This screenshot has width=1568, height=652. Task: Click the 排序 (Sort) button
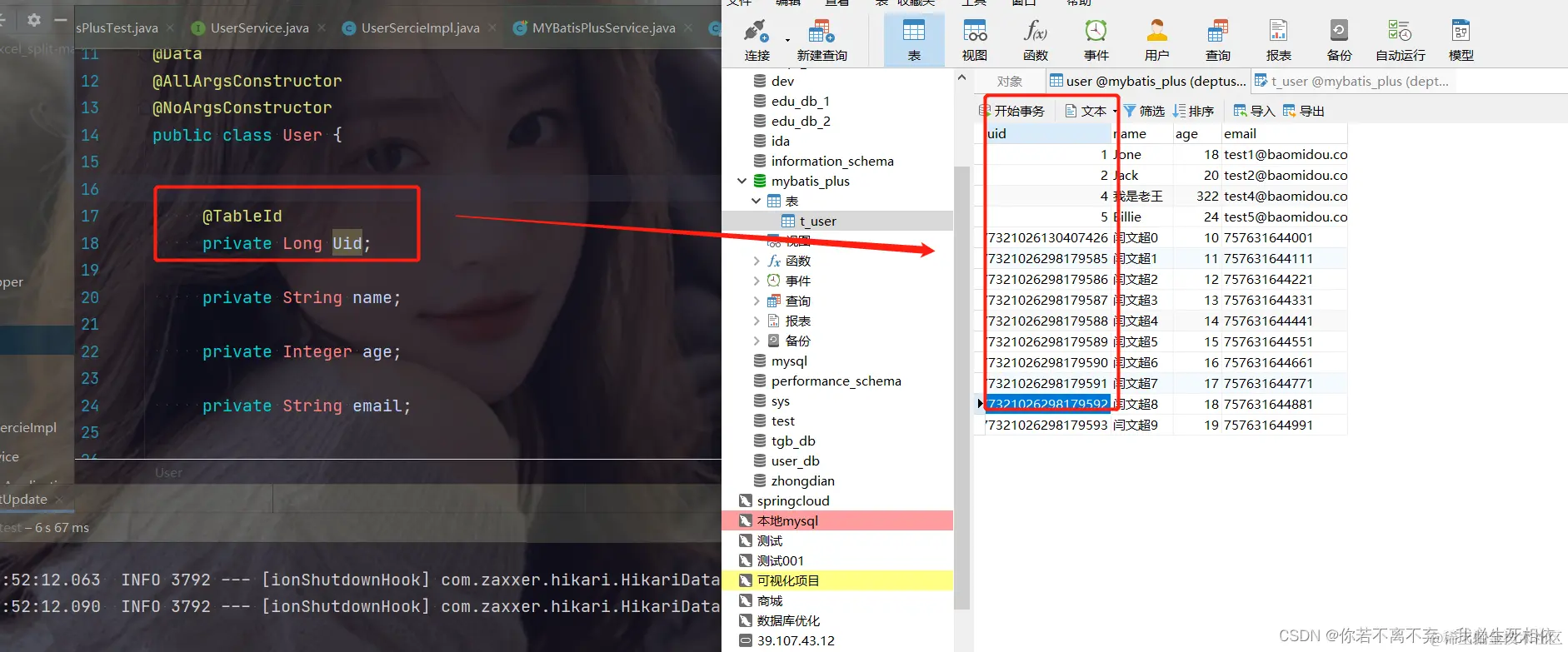pos(1193,111)
